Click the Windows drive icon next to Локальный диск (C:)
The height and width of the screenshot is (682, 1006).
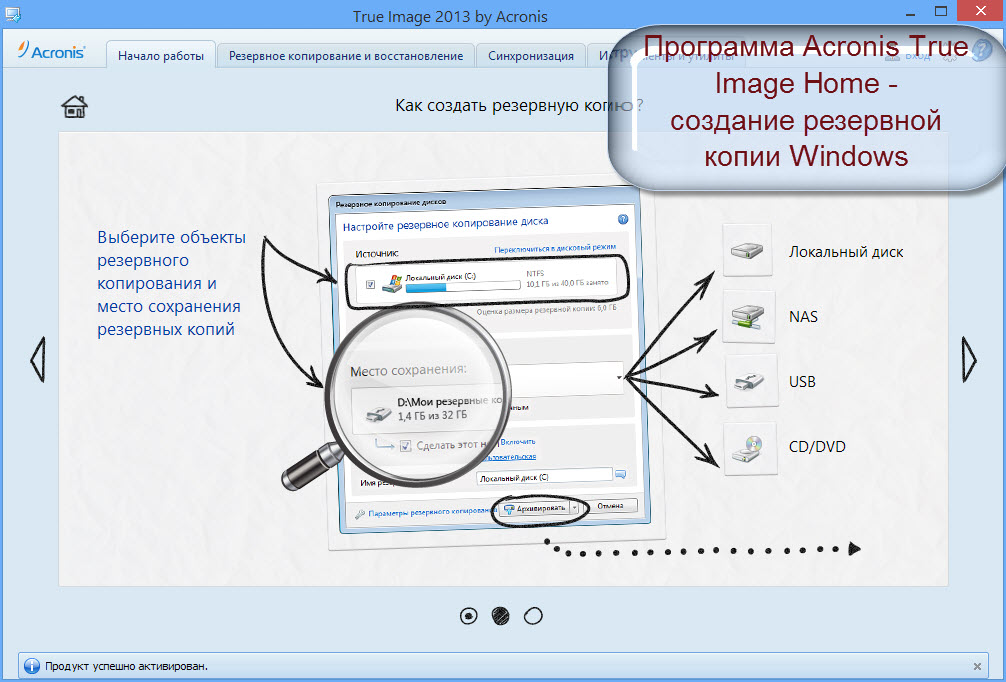pyautogui.click(x=392, y=283)
